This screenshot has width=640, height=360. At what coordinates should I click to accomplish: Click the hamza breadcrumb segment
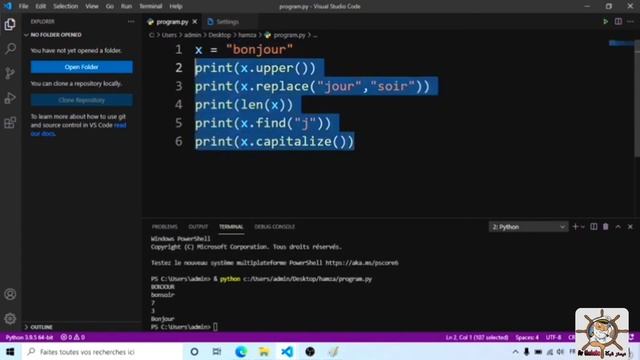pos(247,35)
